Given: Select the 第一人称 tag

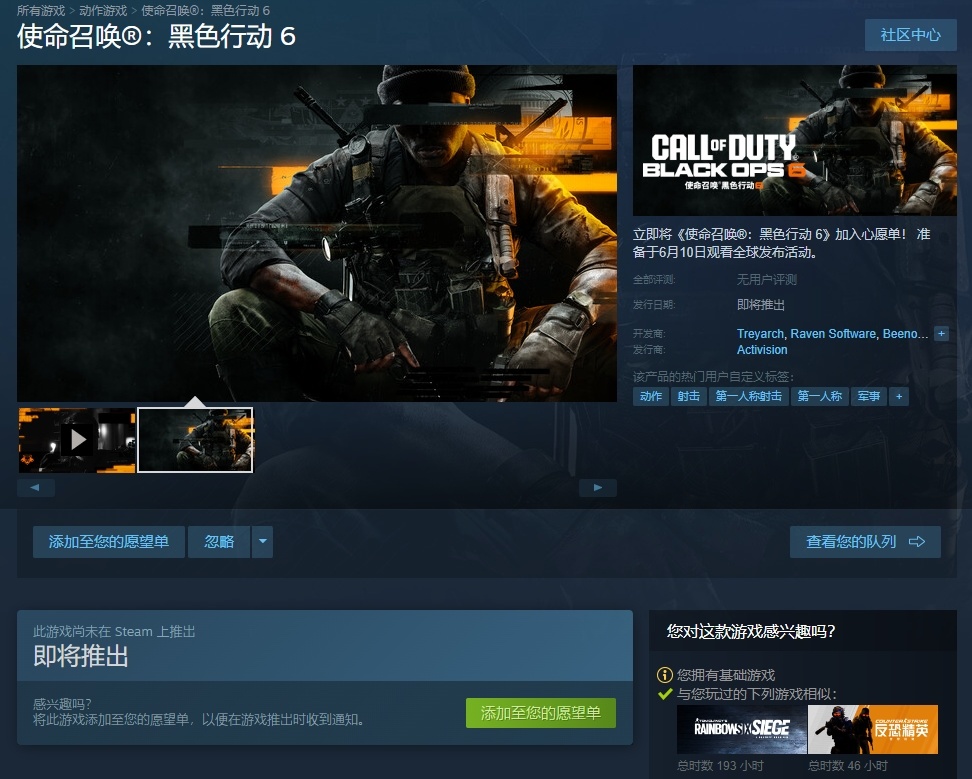Looking at the screenshot, I should click(820, 397).
